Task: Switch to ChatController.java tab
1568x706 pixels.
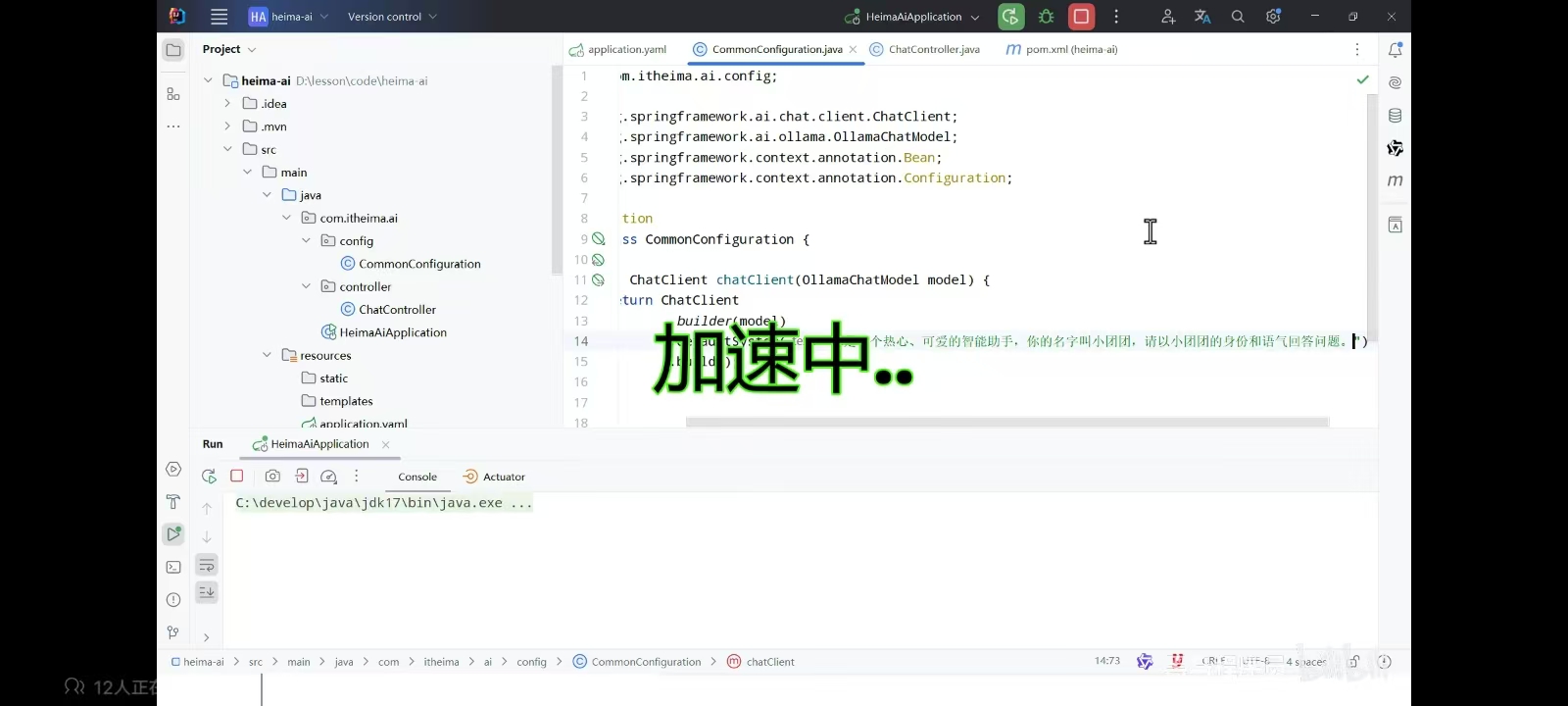Action: point(924,49)
